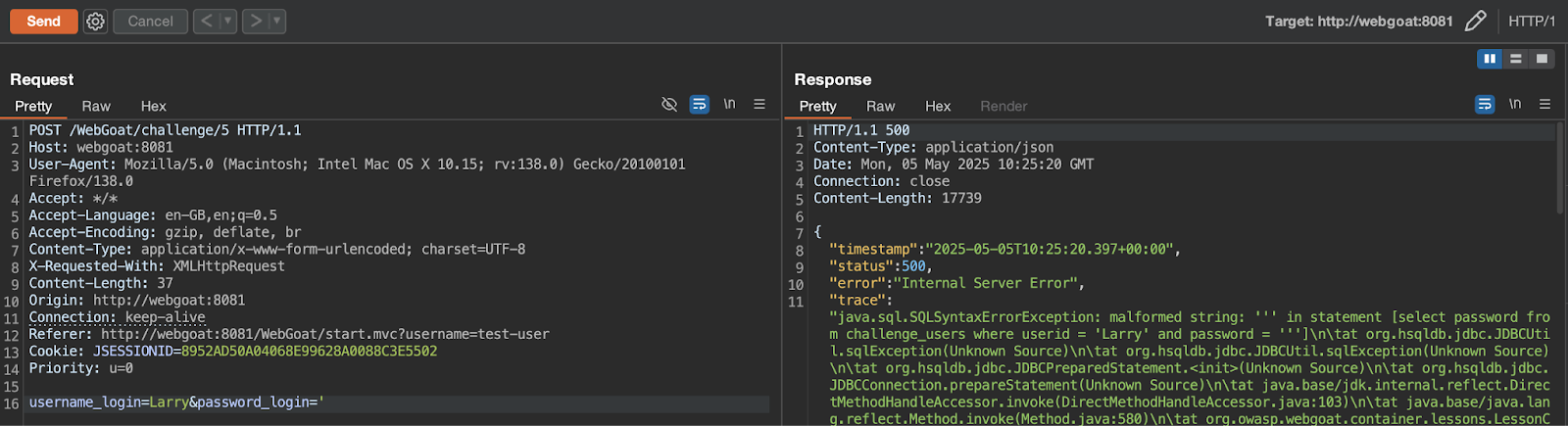Toggle word wrap in Response panel
This screenshot has width=1568, height=426.
coord(1485,104)
